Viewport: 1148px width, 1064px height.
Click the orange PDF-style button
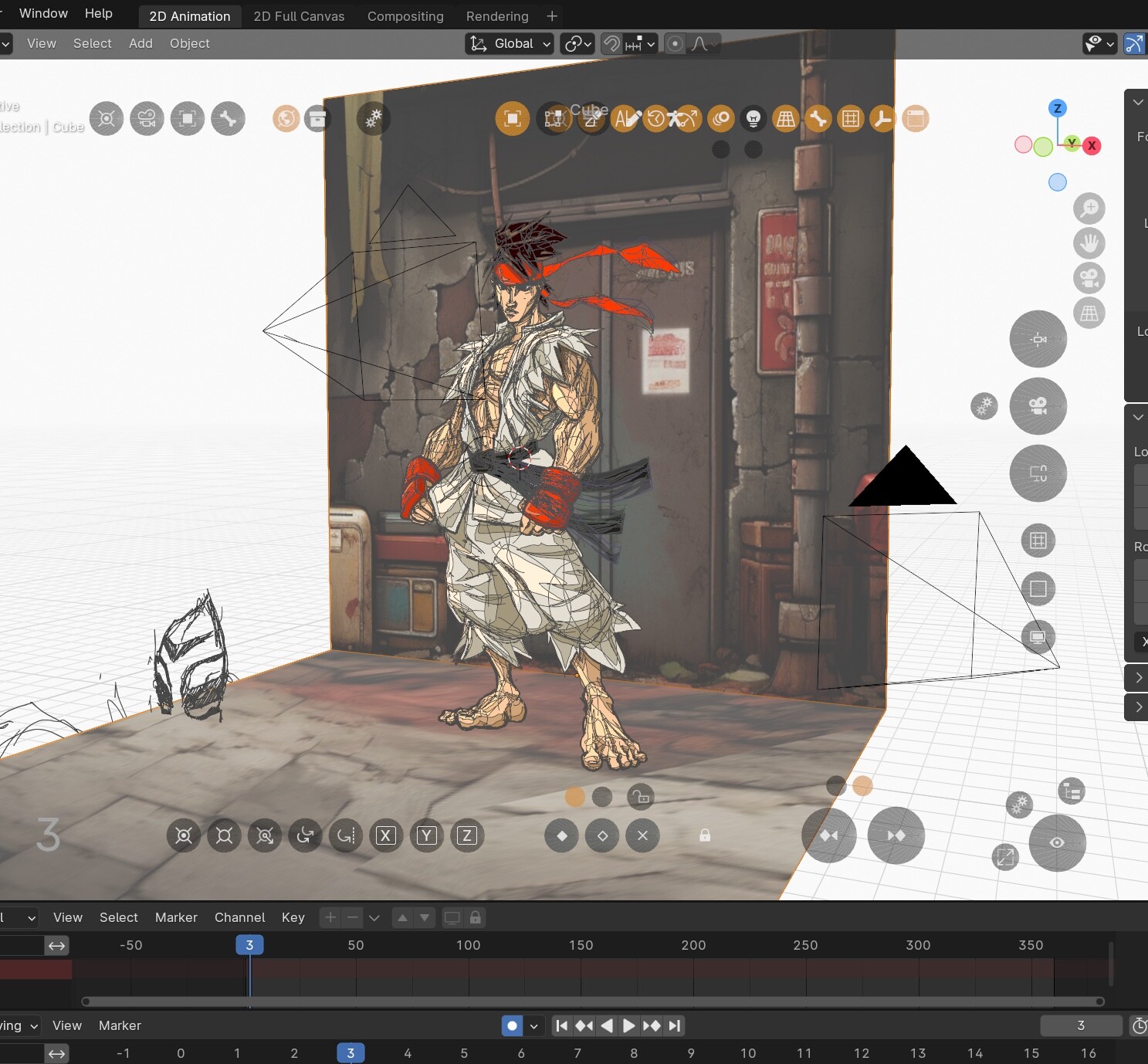tap(882, 119)
